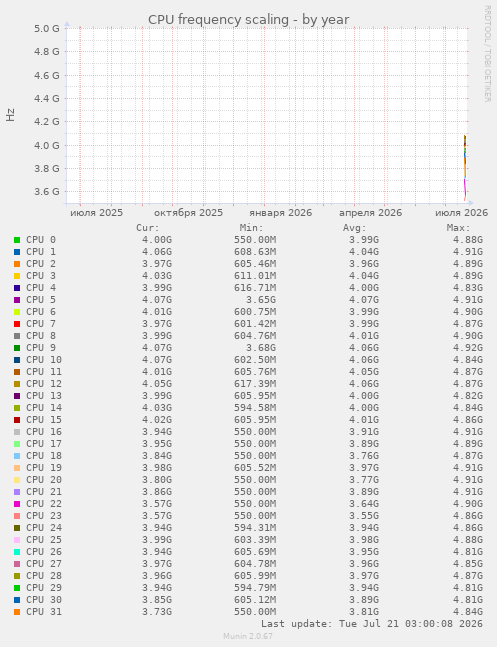Click the 4.0 G y-axis label
This screenshot has height=647, width=497.
(x=47, y=145)
